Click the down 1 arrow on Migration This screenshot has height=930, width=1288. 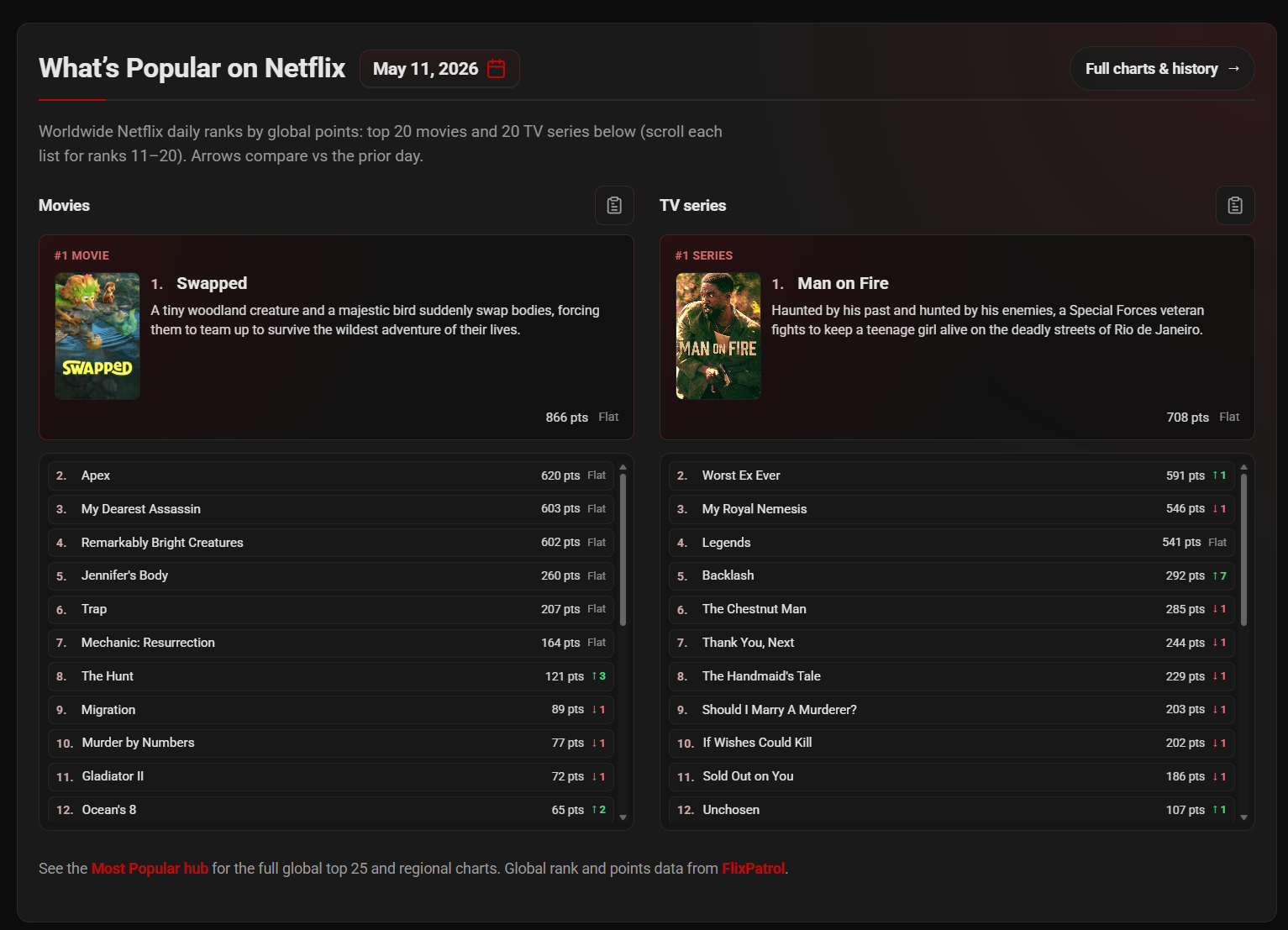[x=598, y=710]
